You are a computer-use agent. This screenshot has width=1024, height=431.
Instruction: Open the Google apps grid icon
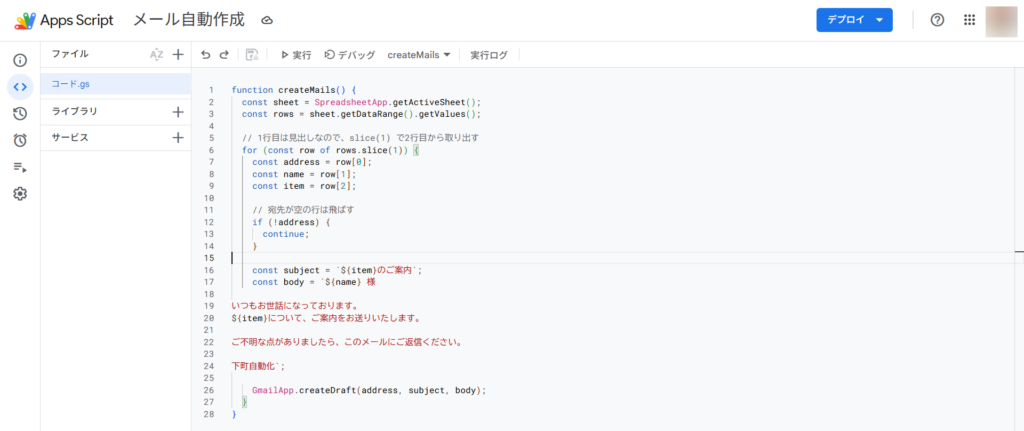point(969,20)
